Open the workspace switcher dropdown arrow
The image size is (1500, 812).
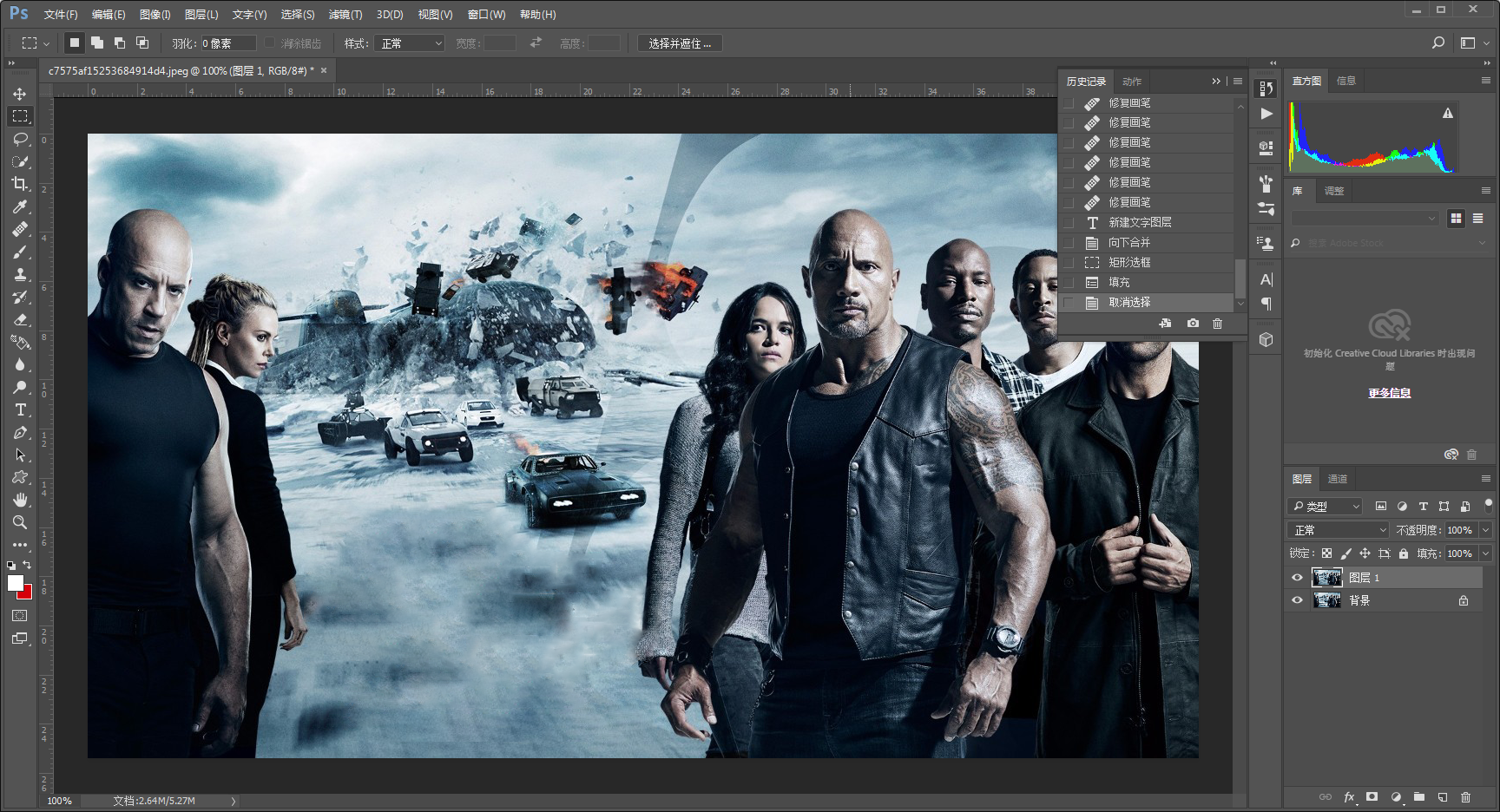pyautogui.click(x=1486, y=43)
